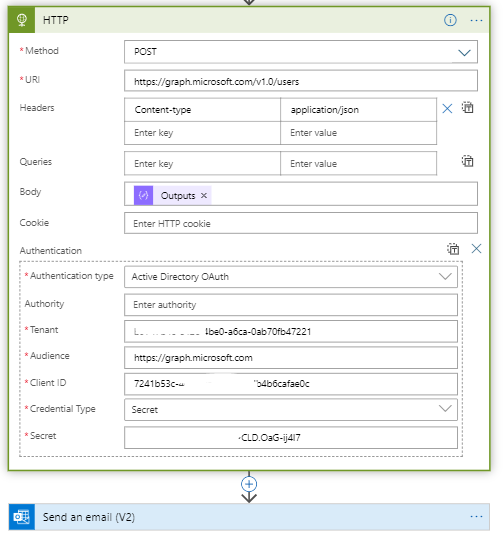Open the HTTP action ellipsis menu
This screenshot has width=503, height=545.
476,21
